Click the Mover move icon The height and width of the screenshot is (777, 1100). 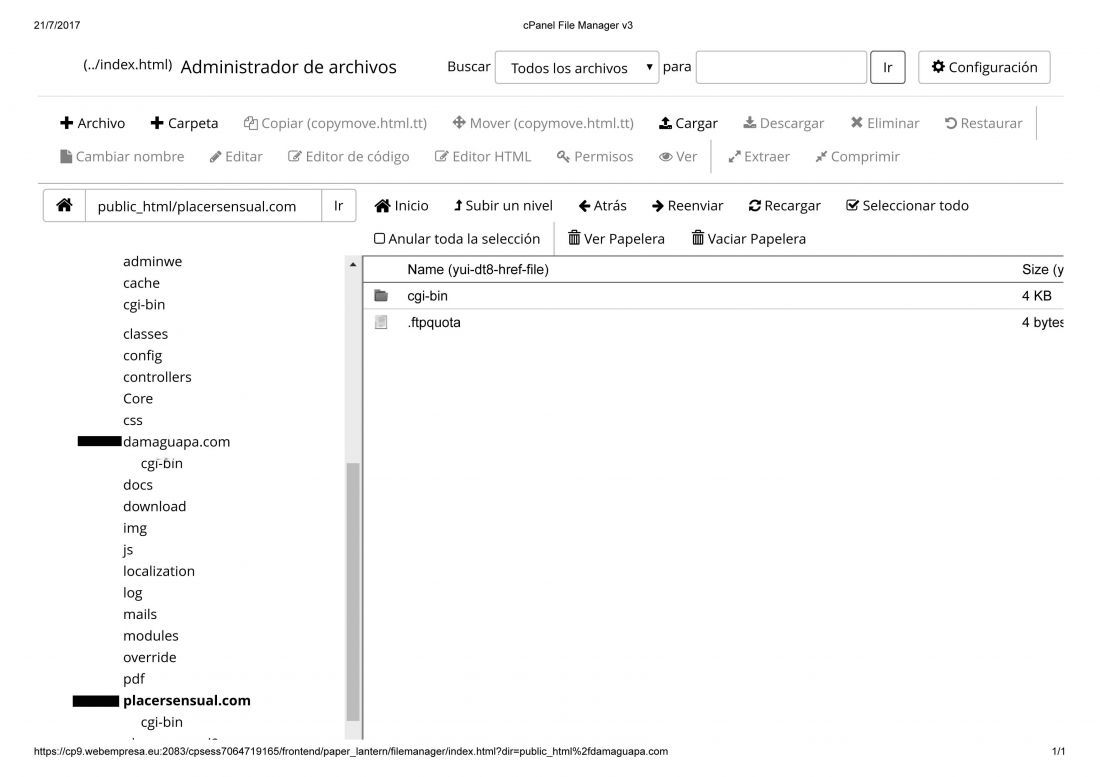click(459, 123)
